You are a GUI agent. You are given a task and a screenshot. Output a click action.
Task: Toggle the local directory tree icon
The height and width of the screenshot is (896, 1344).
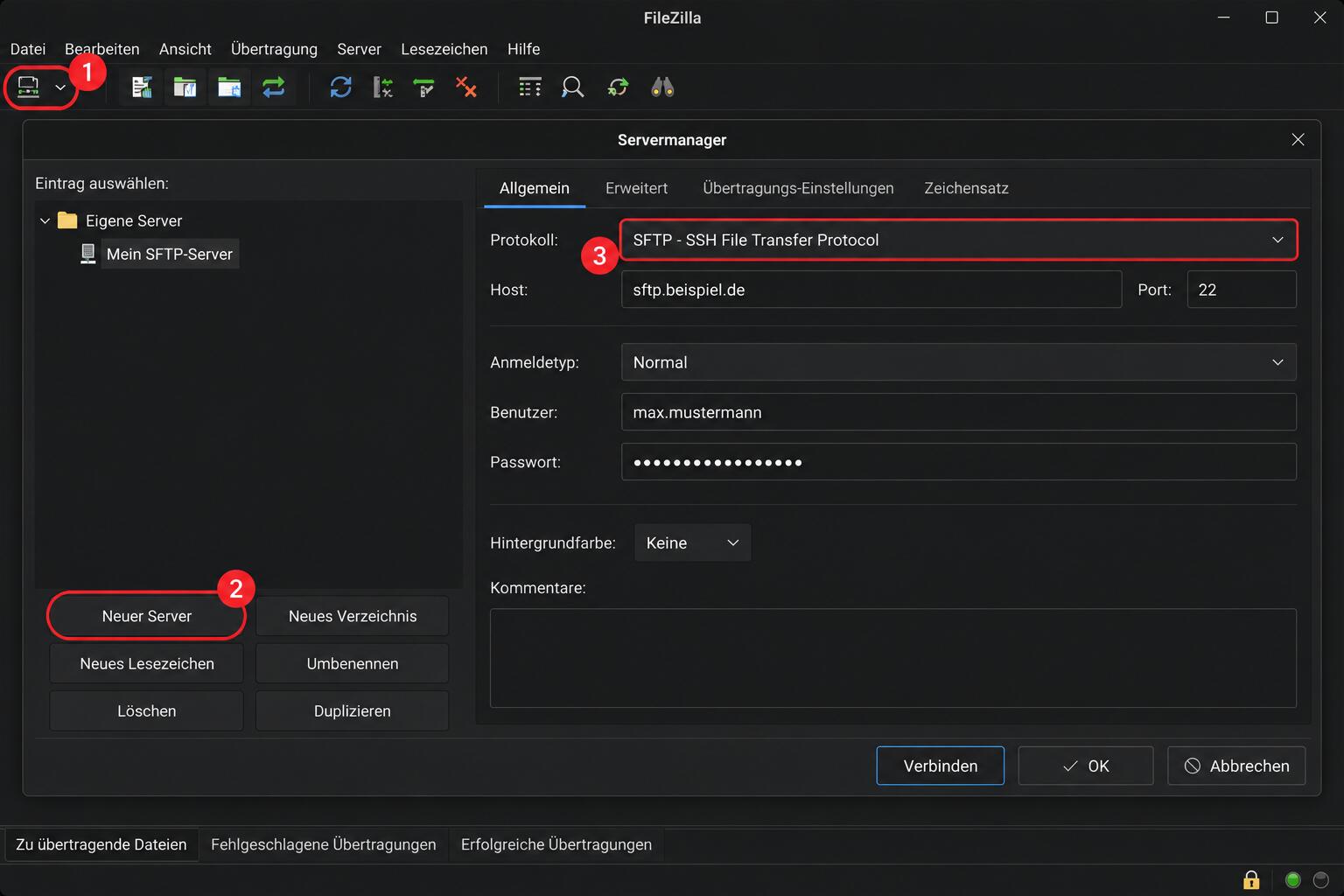point(185,87)
